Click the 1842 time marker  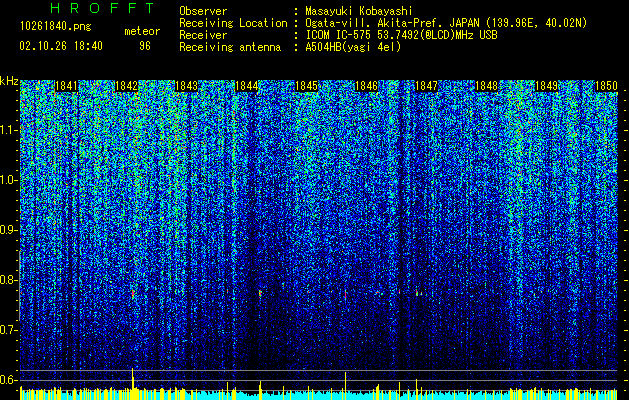(x=126, y=86)
